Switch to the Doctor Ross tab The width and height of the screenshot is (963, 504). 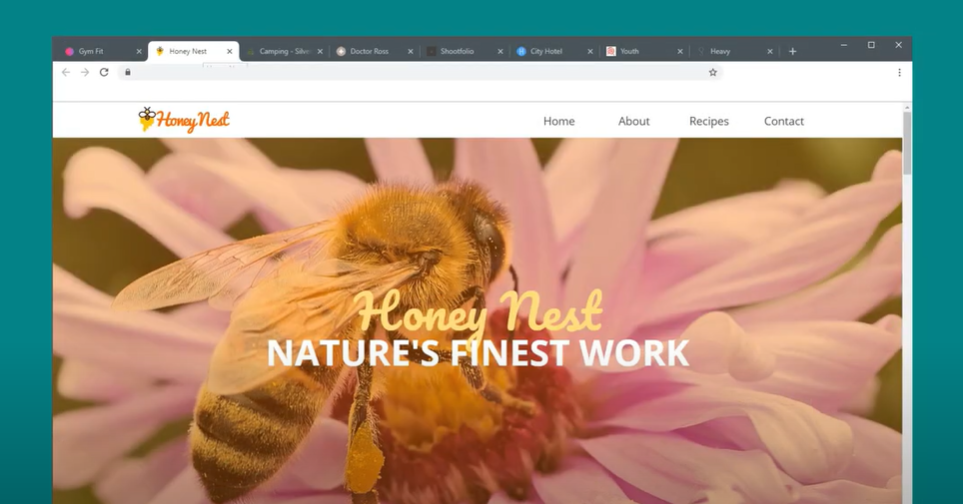tap(375, 52)
